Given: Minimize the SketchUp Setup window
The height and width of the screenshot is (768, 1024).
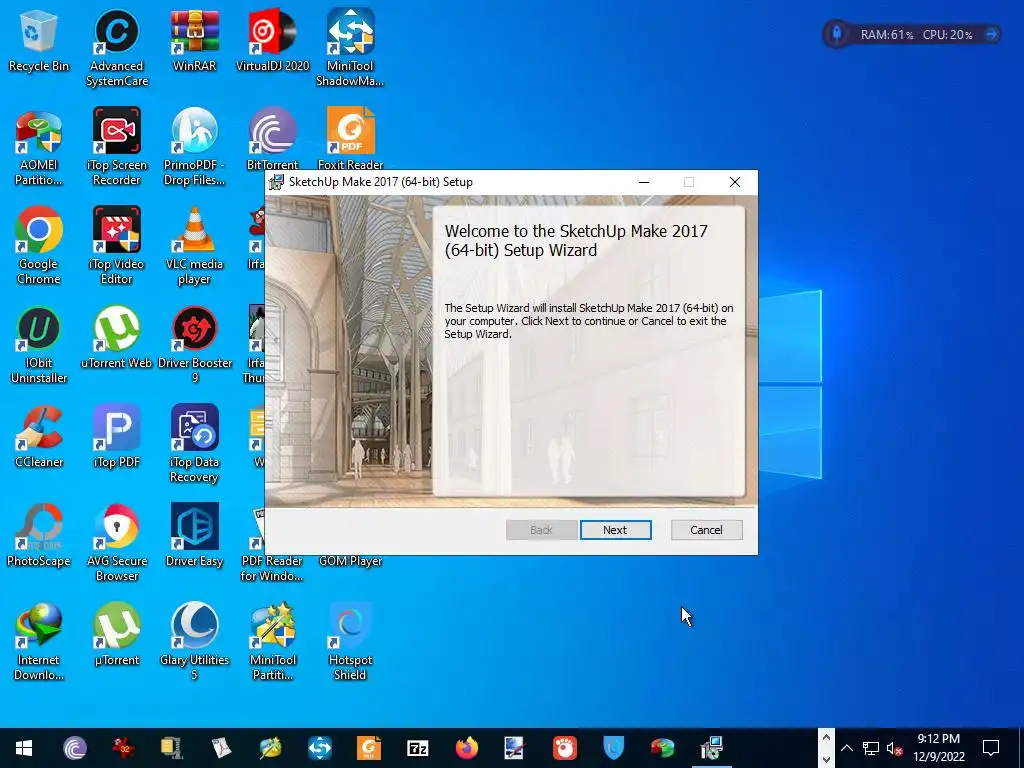Looking at the screenshot, I should 644,182.
